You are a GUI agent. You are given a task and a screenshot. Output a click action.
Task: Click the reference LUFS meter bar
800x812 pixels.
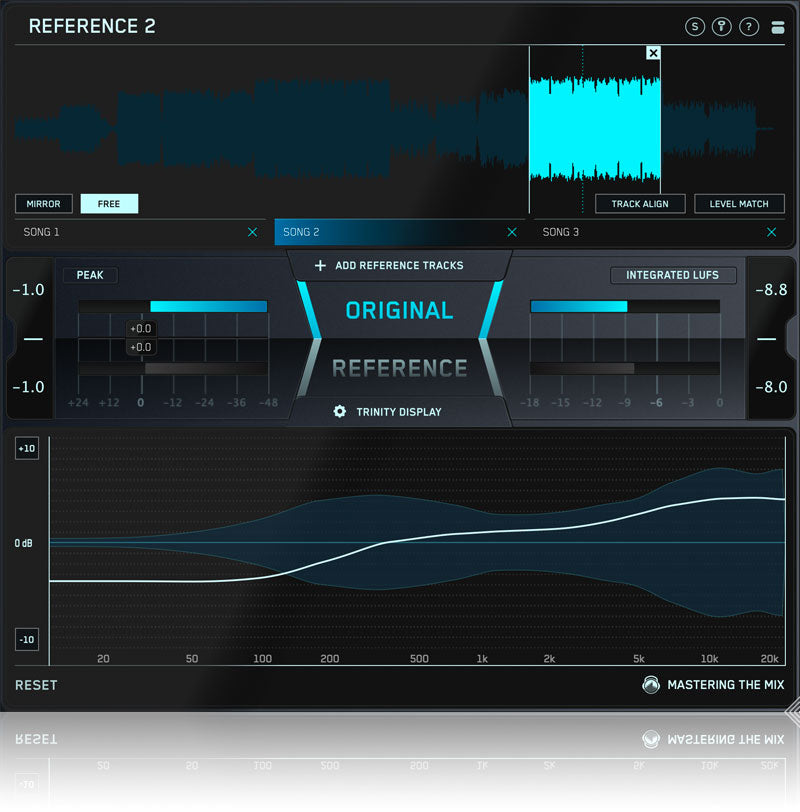point(625,368)
